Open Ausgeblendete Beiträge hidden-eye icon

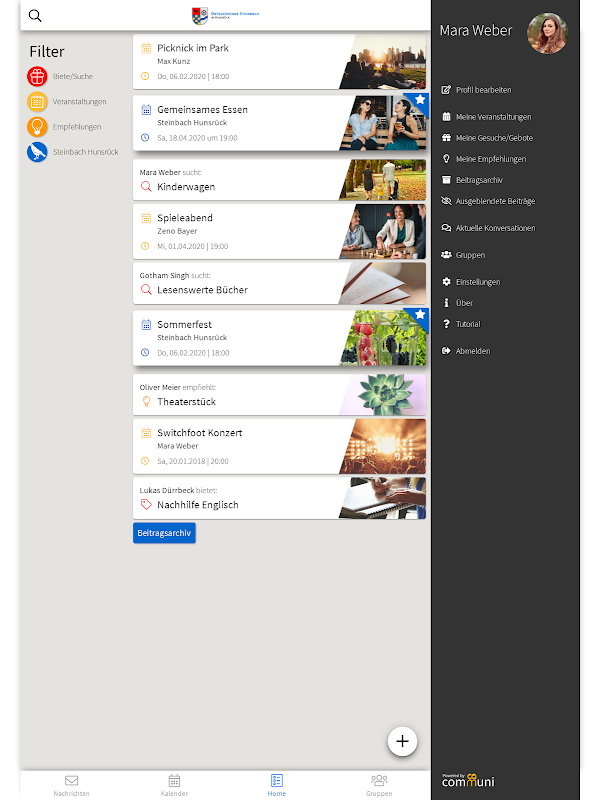446,201
